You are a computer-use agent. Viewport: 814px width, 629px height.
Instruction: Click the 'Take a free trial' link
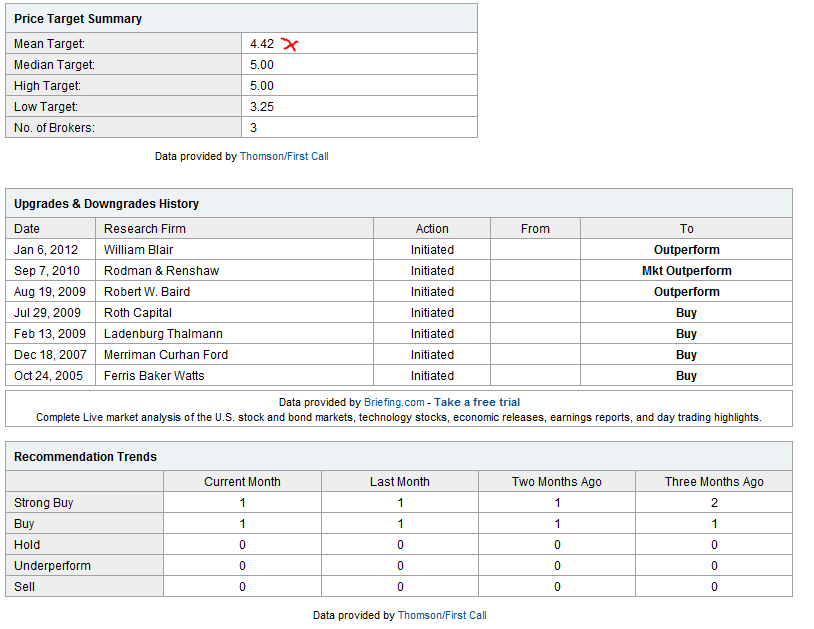477,402
